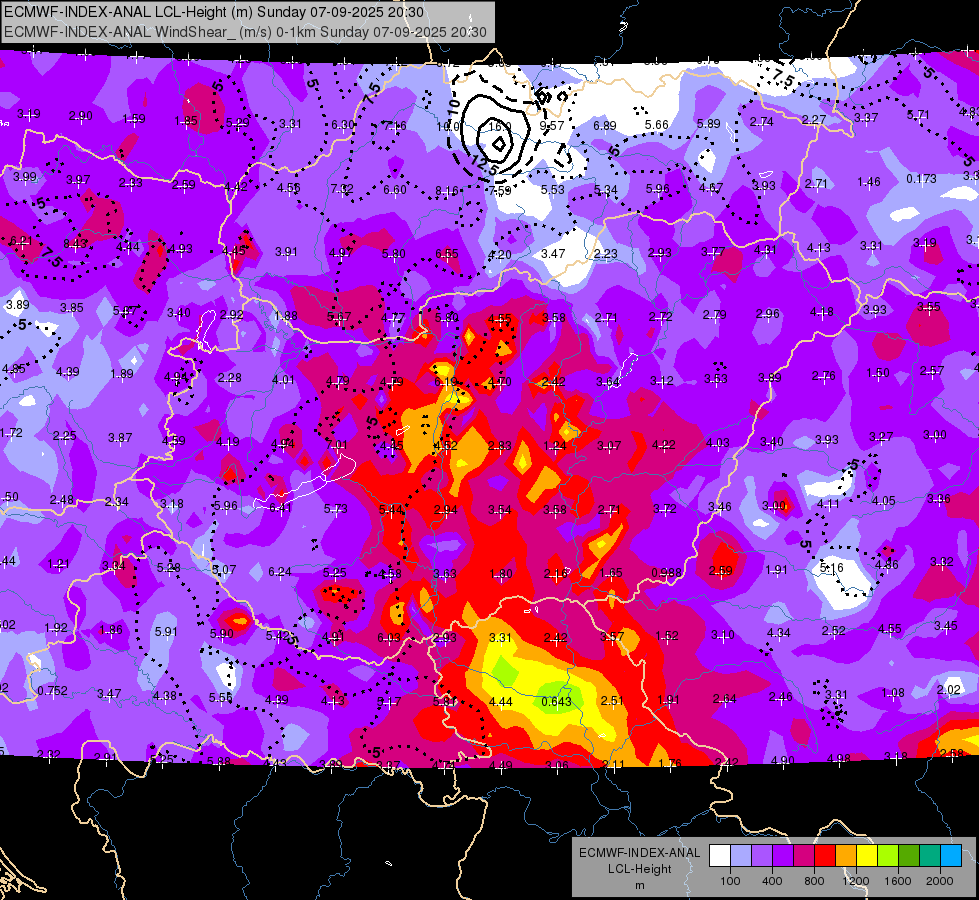This screenshot has height=900, width=979.
Task: Click the 6.55 grid value
Action: tap(446, 253)
